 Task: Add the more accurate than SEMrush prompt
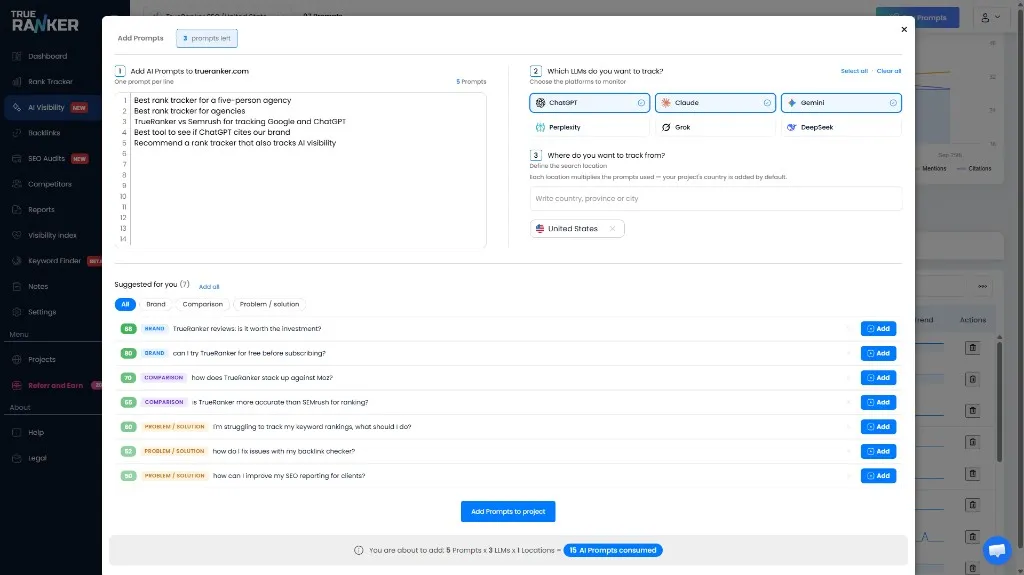[878, 402]
